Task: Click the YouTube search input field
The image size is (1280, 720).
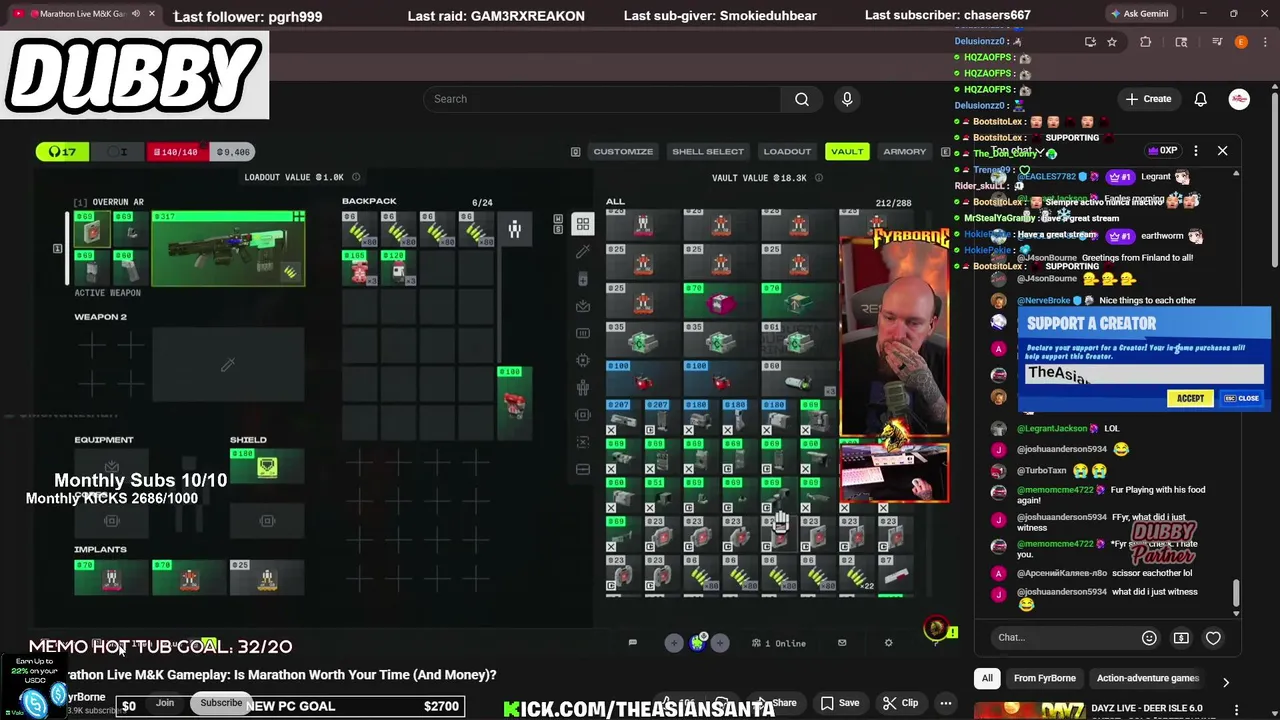Action: pyautogui.click(x=603, y=99)
